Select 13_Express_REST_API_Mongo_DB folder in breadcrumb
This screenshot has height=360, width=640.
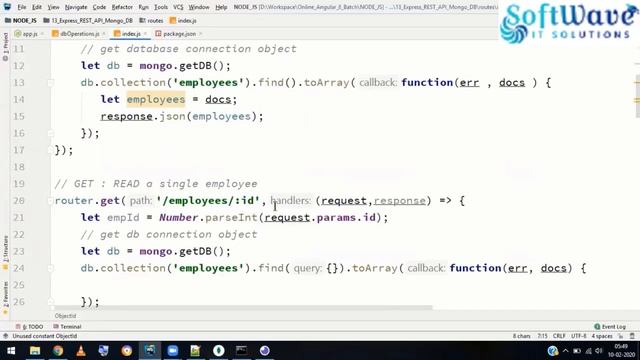[88, 20]
